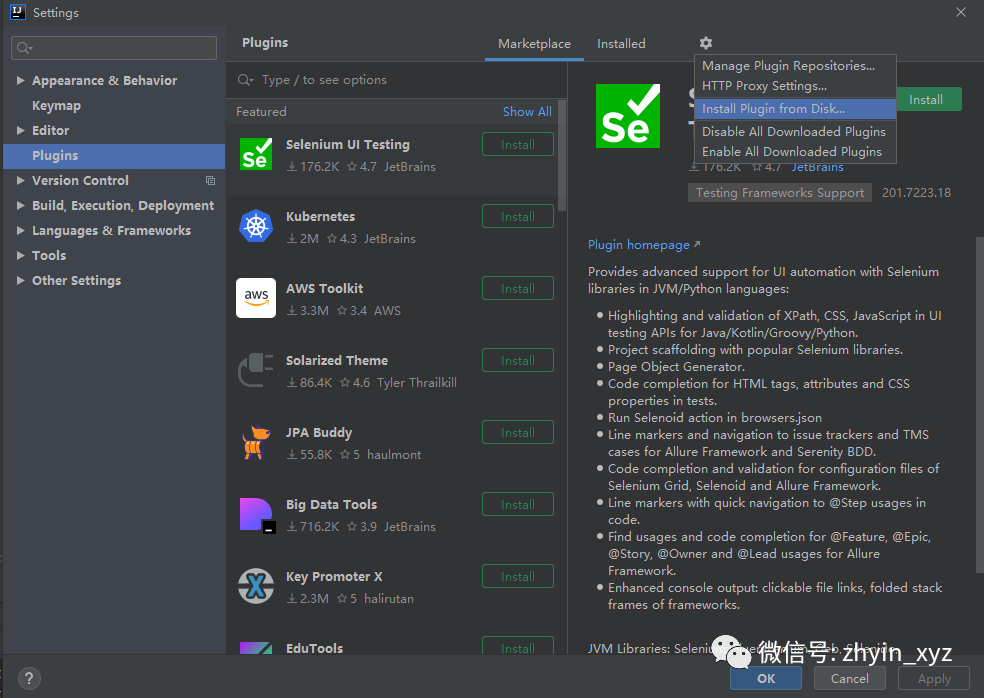The width and height of the screenshot is (984, 698).
Task: Click the plugin list scrollbar
Action: click(562, 156)
